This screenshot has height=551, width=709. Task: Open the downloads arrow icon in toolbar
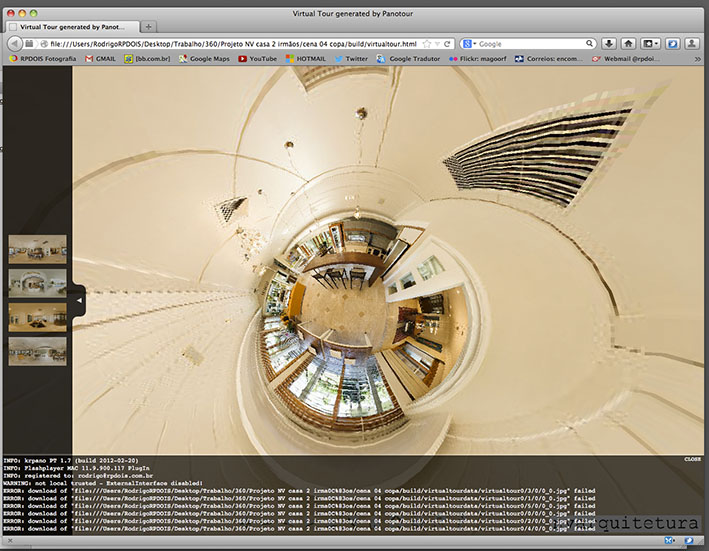(608, 44)
